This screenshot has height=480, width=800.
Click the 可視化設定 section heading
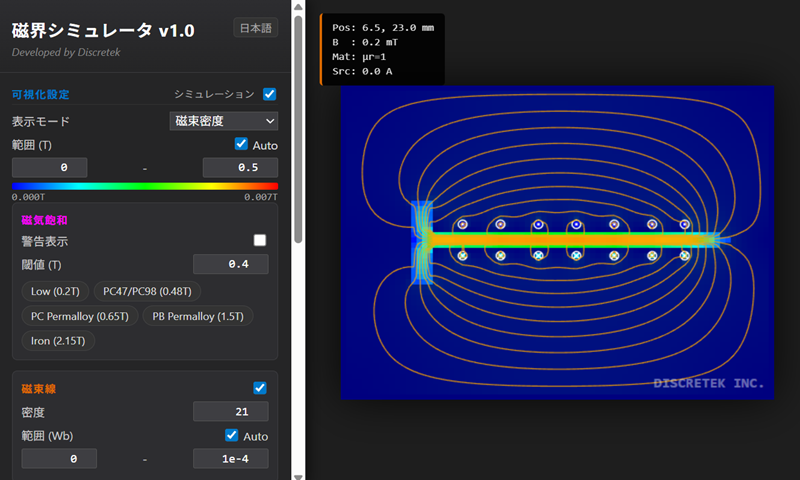coord(40,94)
